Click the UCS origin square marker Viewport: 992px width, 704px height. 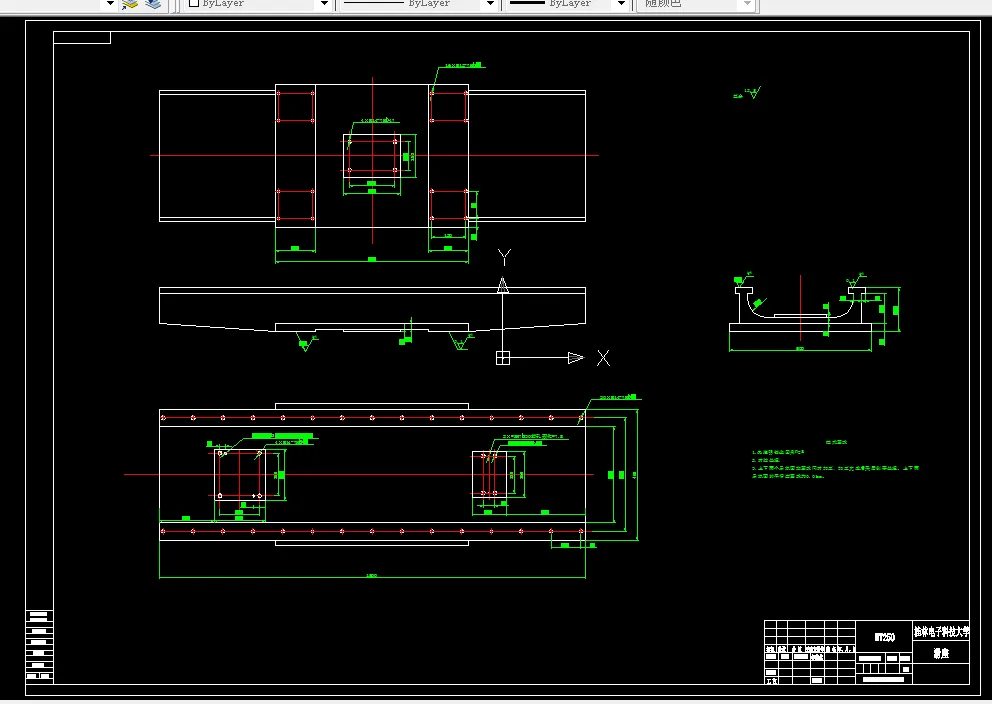(503, 358)
